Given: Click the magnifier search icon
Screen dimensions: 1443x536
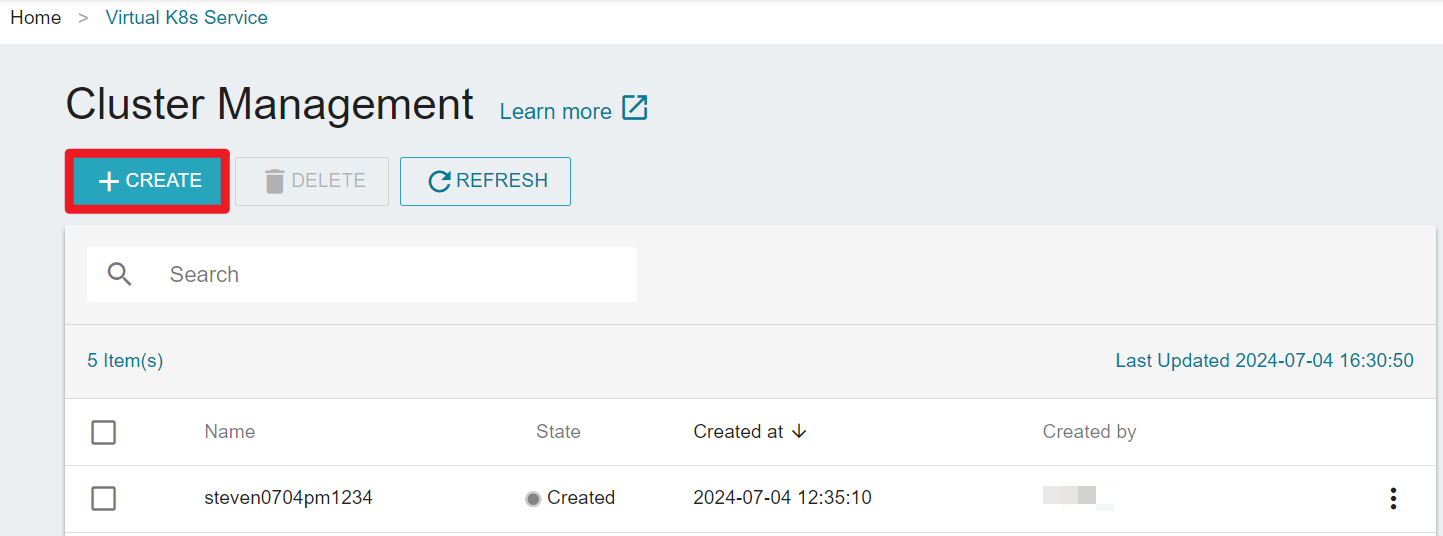Looking at the screenshot, I should [120, 274].
